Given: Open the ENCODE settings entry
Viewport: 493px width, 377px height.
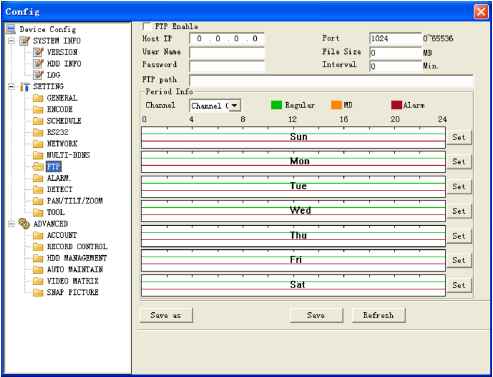Looking at the screenshot, I should pyautogui.click(x=60, y=109).
